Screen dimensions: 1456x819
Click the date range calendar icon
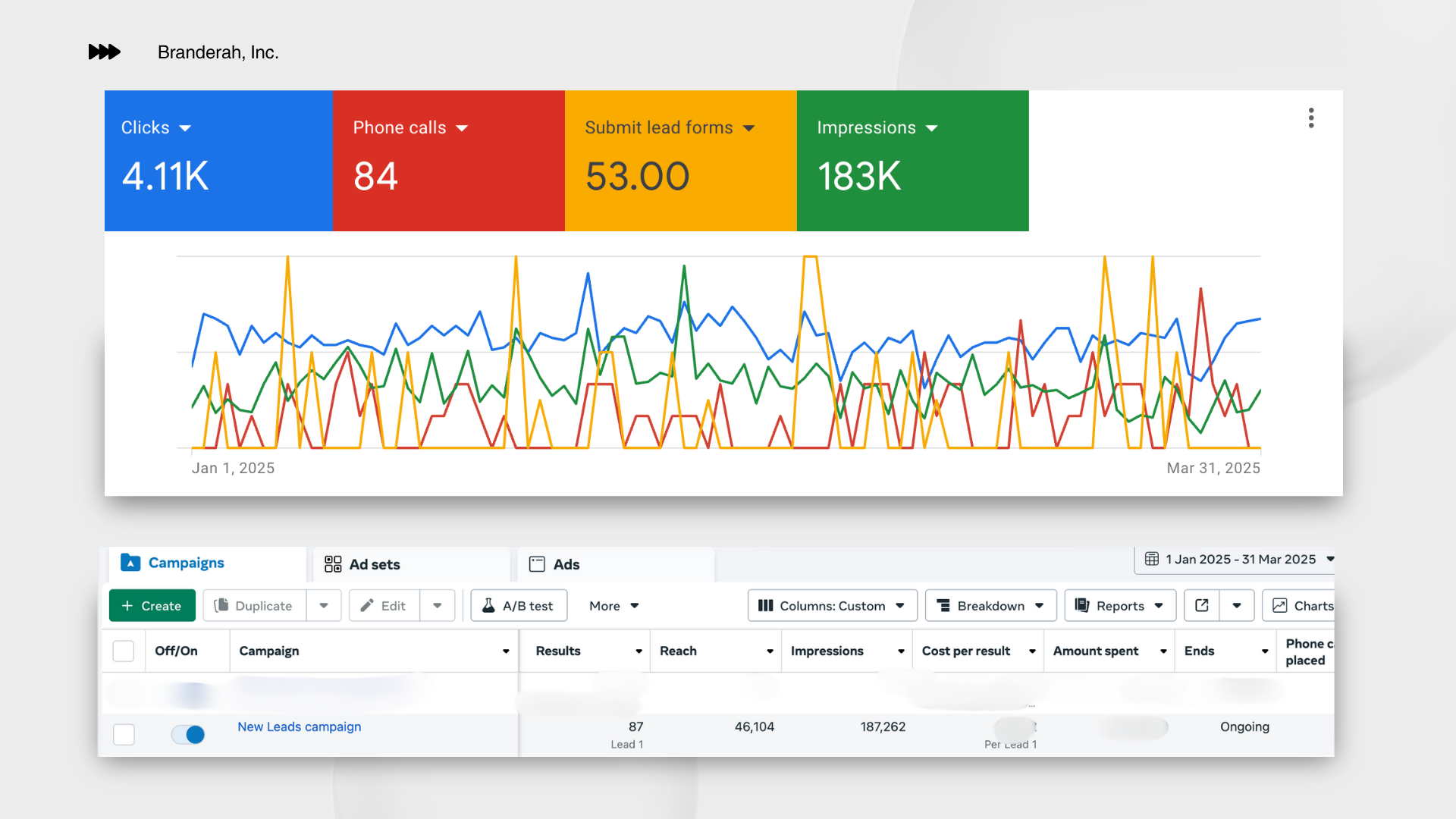[x=1151, y=559]
